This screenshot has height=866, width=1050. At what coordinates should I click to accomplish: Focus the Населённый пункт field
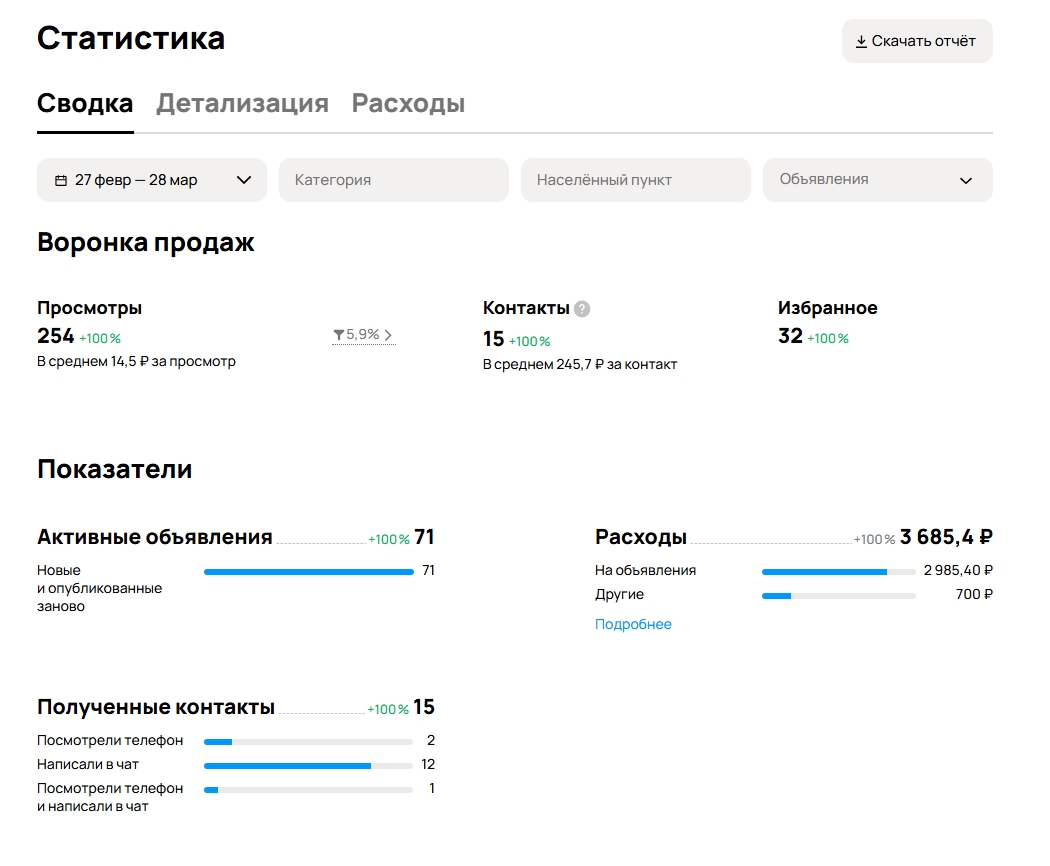635,180
